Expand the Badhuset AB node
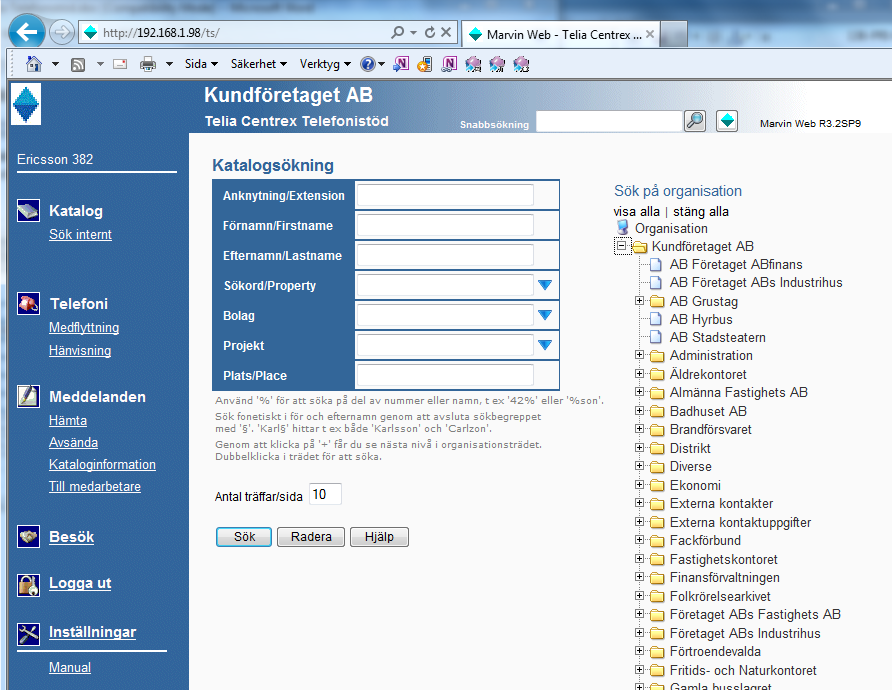Viewport: 892px width, 690px height. click(639, 410)
